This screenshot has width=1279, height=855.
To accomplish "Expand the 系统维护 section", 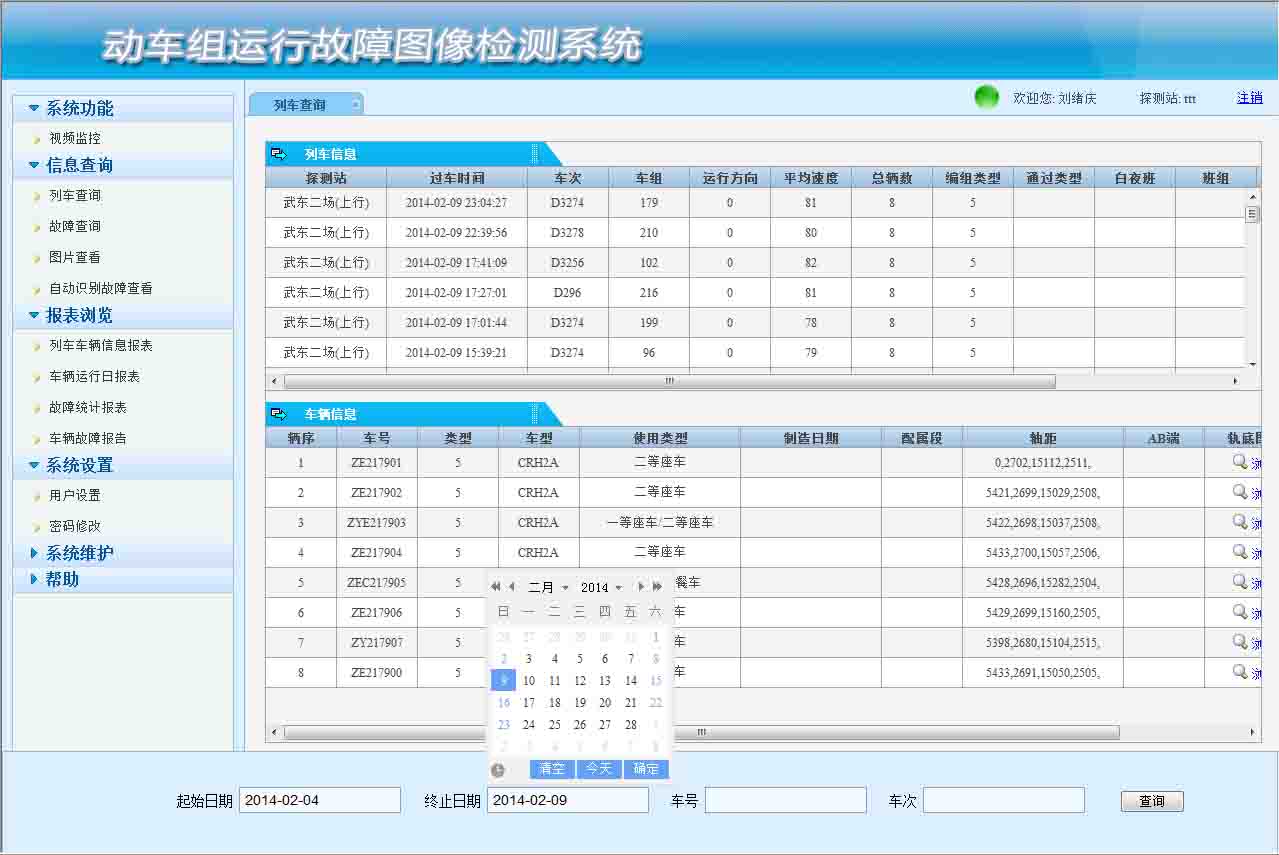I will [80, 553].
